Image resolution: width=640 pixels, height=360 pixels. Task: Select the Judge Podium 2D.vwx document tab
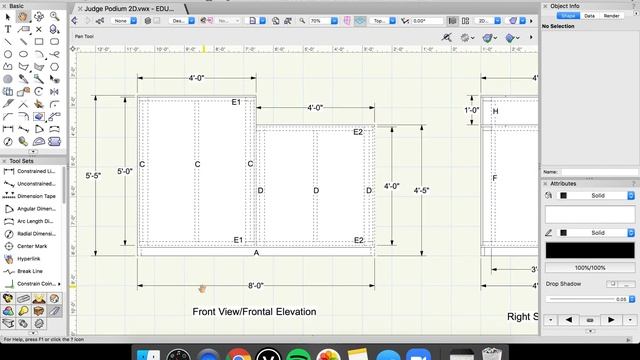129,9
